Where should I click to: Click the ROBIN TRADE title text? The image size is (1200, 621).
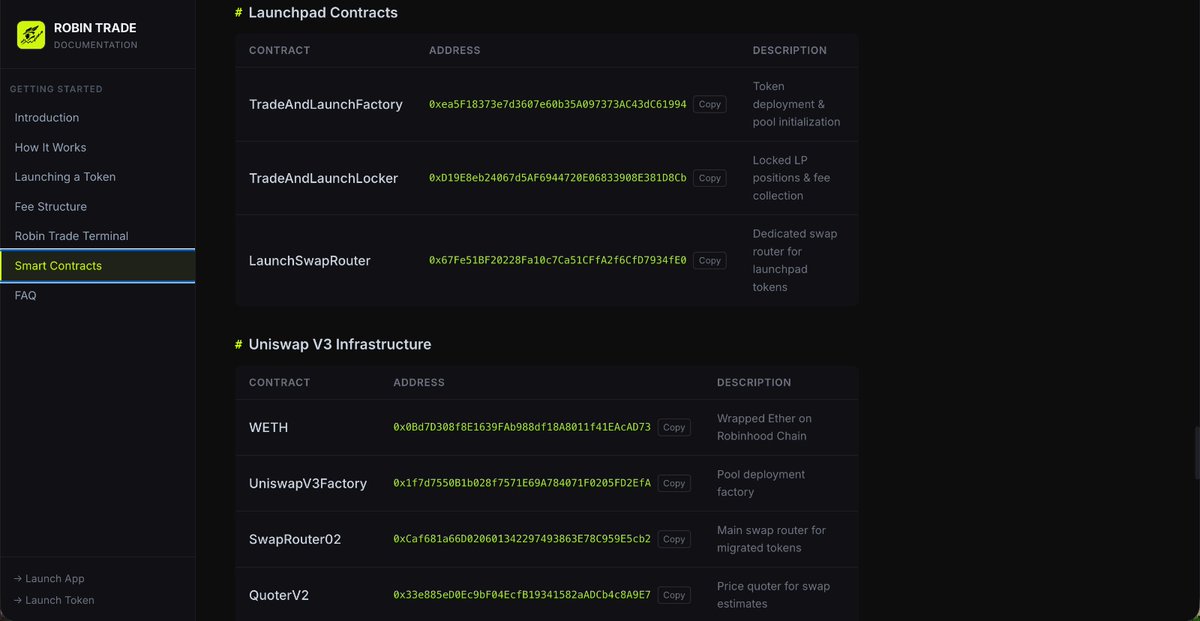pyautogui.click(x=95, y=28)
